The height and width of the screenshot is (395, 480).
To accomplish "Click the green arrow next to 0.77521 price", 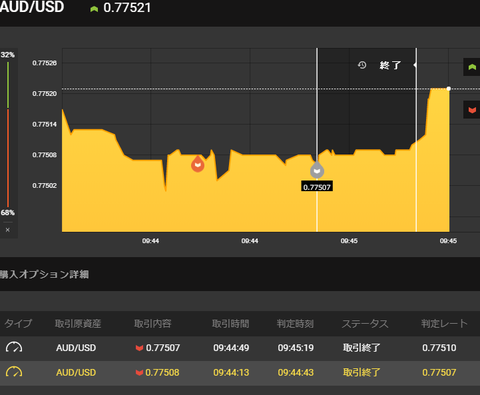I will point(94,9).
